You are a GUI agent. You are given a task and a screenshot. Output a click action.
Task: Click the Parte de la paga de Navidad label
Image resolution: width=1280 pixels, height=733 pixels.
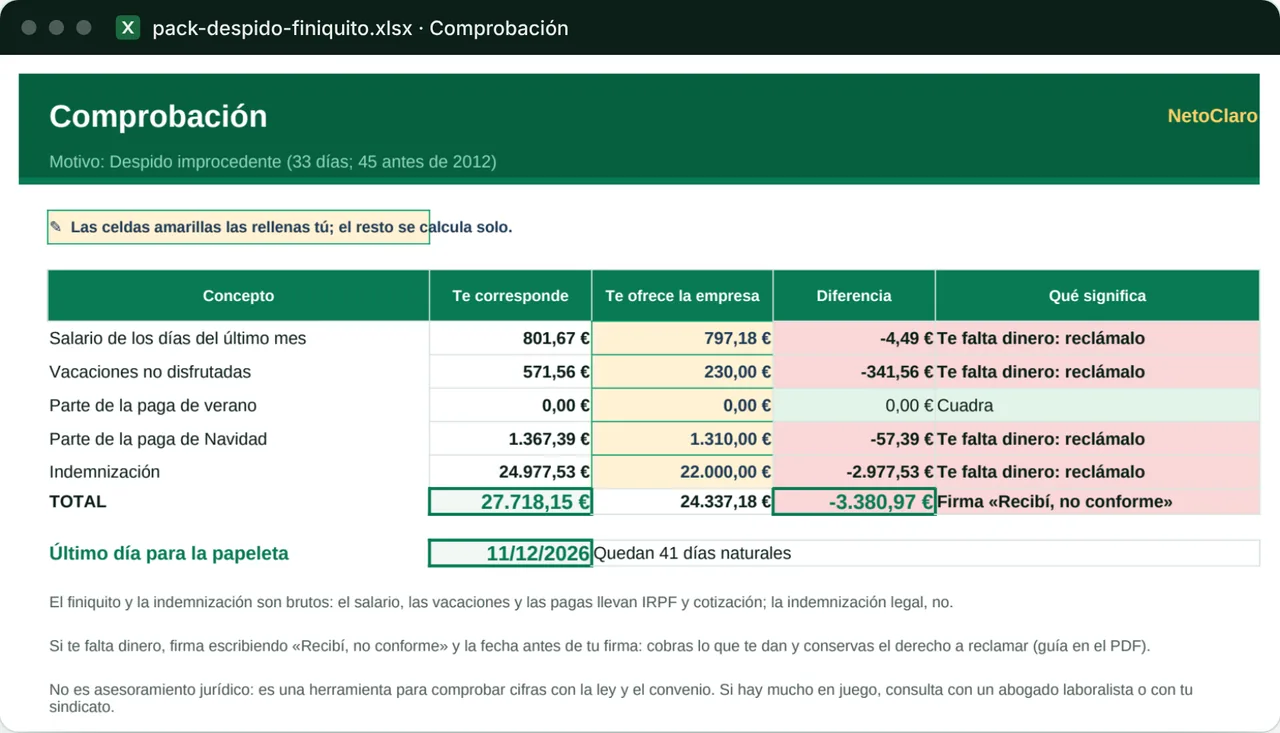[158, 439]
